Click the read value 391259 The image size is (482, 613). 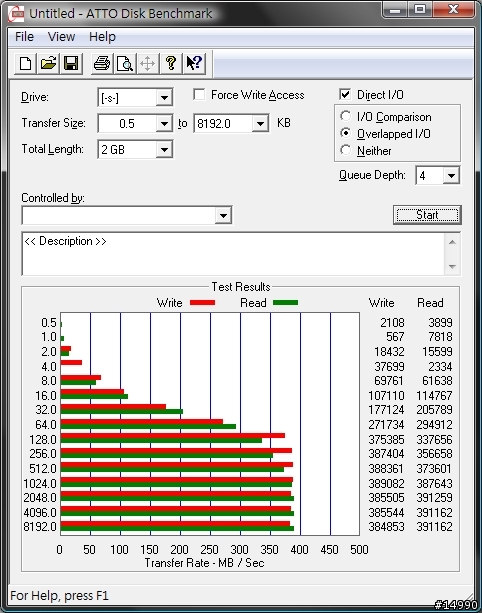pos(434,498)
